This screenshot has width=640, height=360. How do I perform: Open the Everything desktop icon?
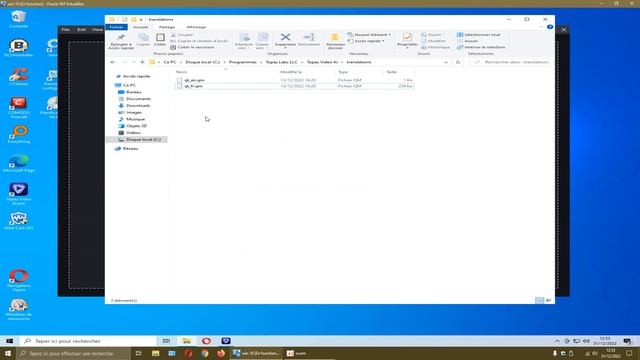click(19, 134)
